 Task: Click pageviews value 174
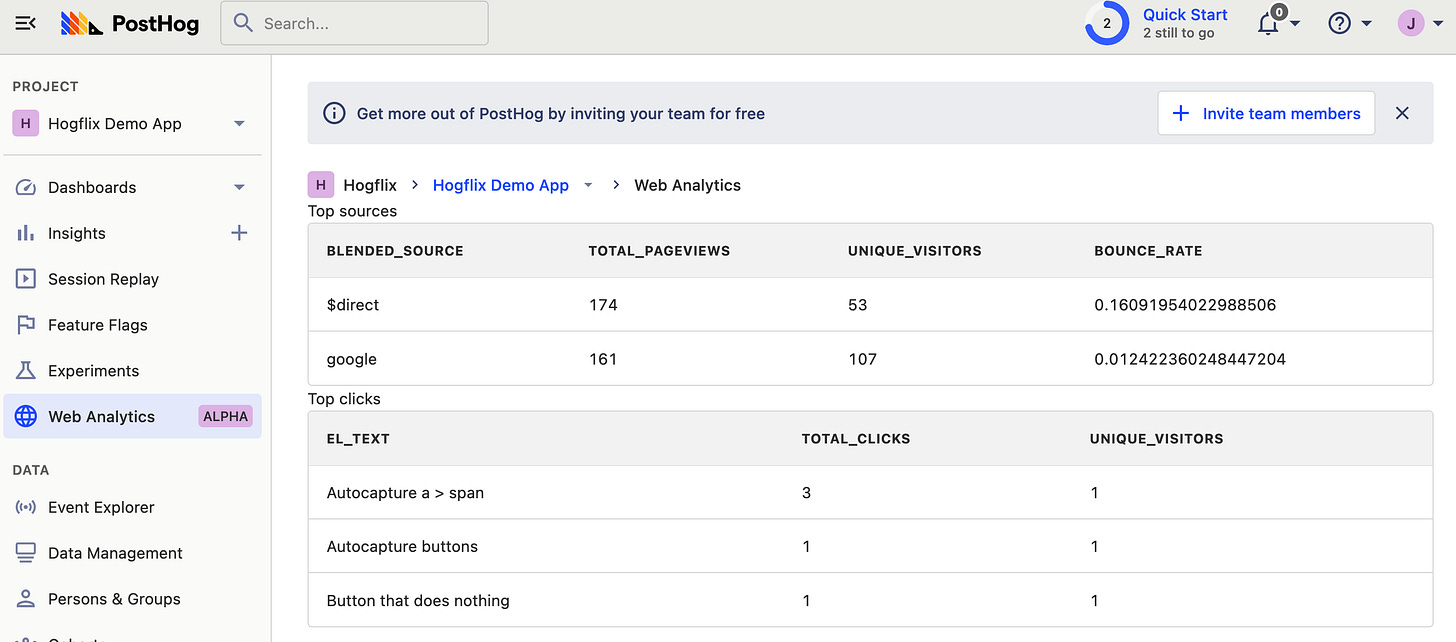click(x=603, y=305)
